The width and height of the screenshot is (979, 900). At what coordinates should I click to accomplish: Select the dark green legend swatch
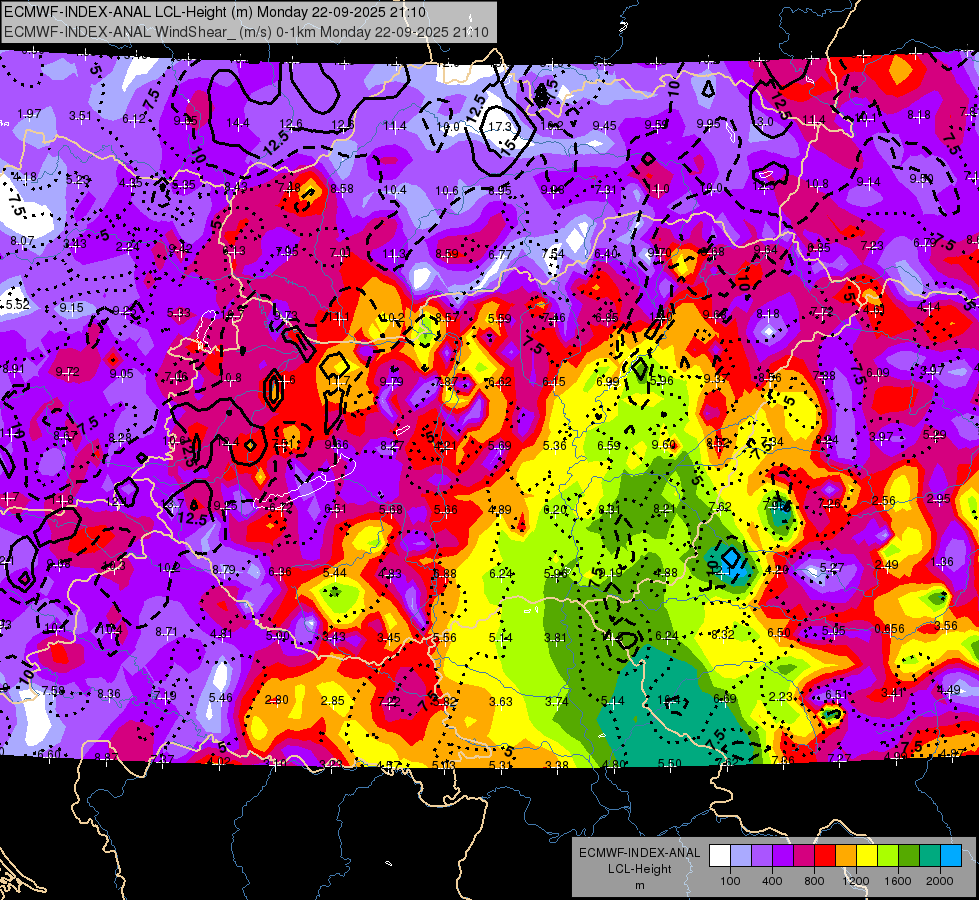pyautogui.click(x=910, y=856)
